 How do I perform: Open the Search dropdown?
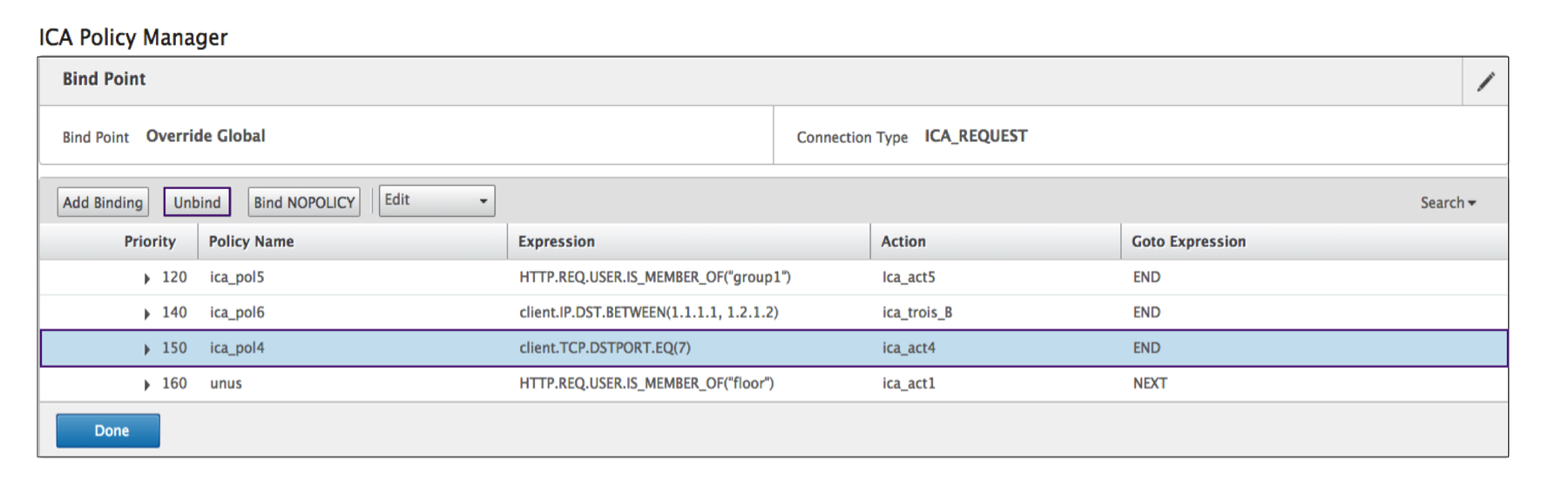point(1448,203)
